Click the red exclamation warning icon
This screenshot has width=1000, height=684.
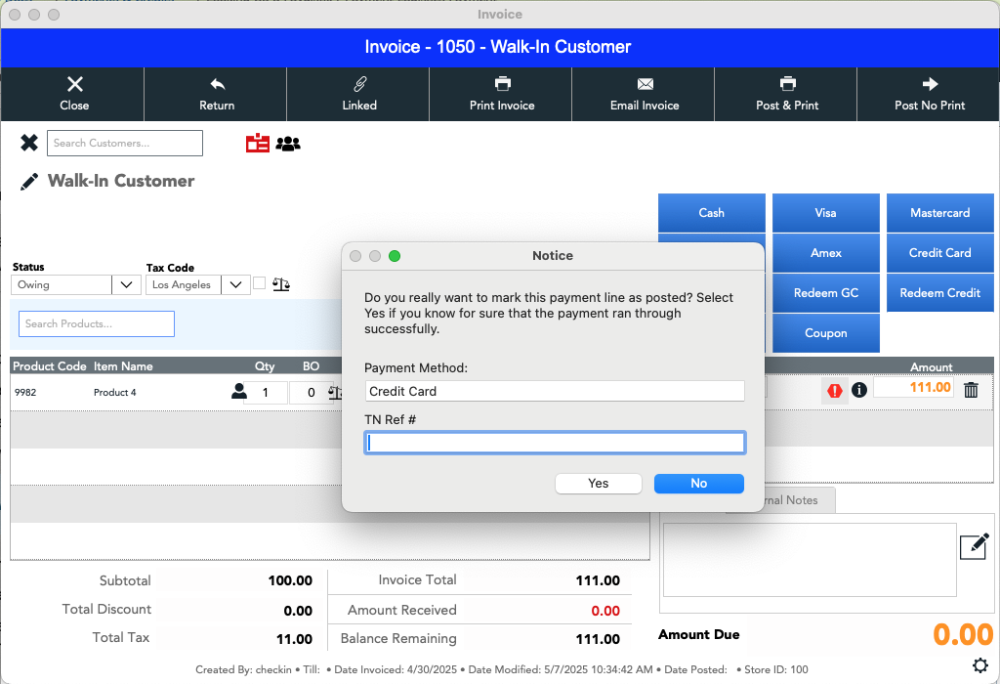(x=833, y=391)
